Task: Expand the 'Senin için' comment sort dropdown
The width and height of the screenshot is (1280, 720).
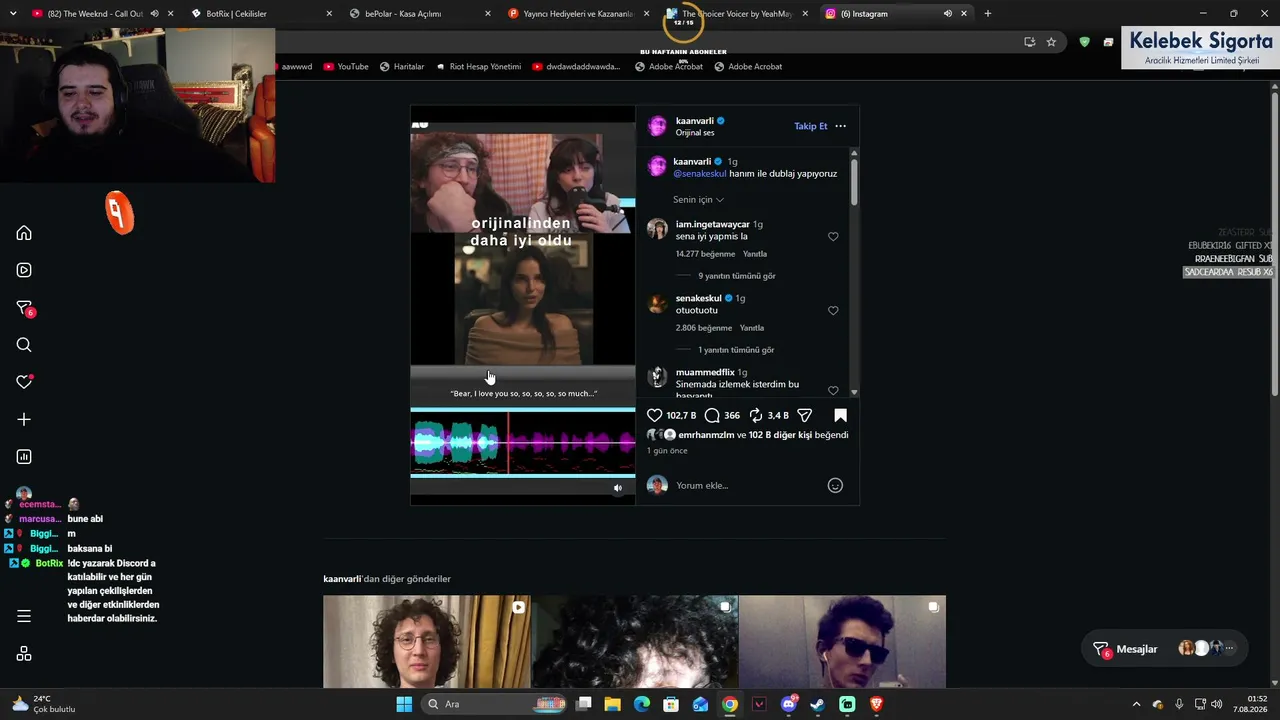Action: 698,200
